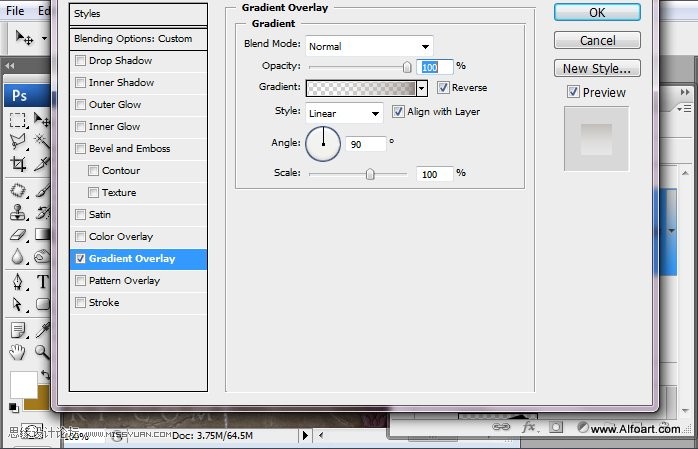Click the gradient preview swatch
This screenshot has height=449, width=698.
click(x=361, y=89)
